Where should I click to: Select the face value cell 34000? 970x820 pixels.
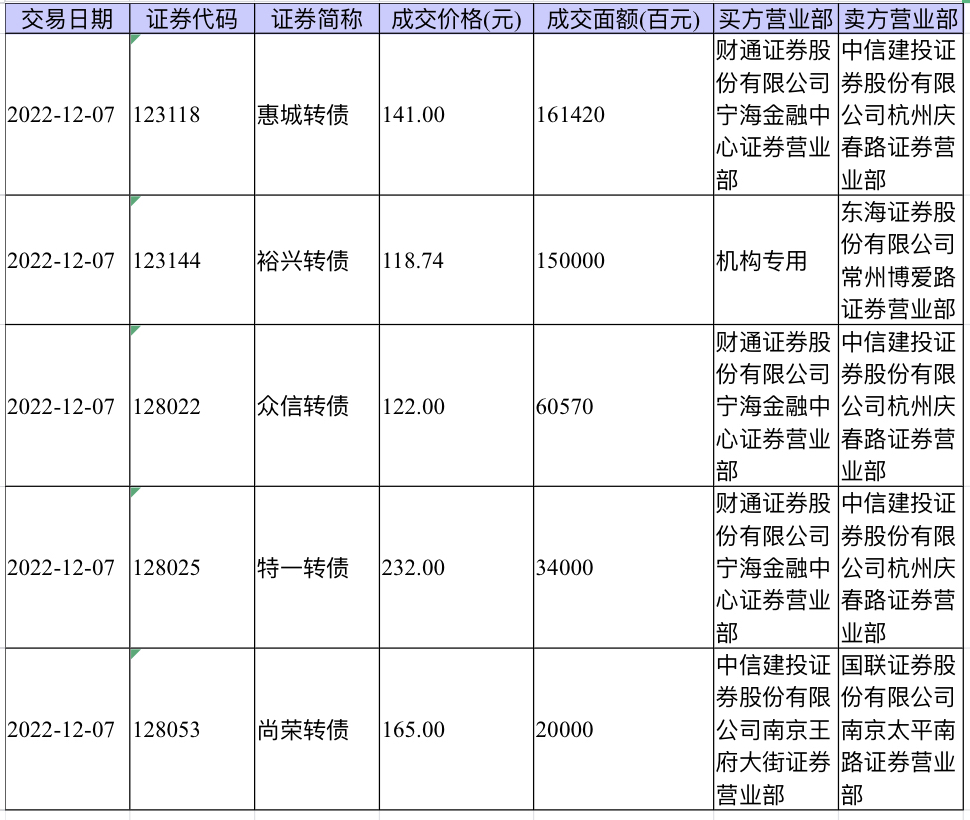tap(624, 567)
